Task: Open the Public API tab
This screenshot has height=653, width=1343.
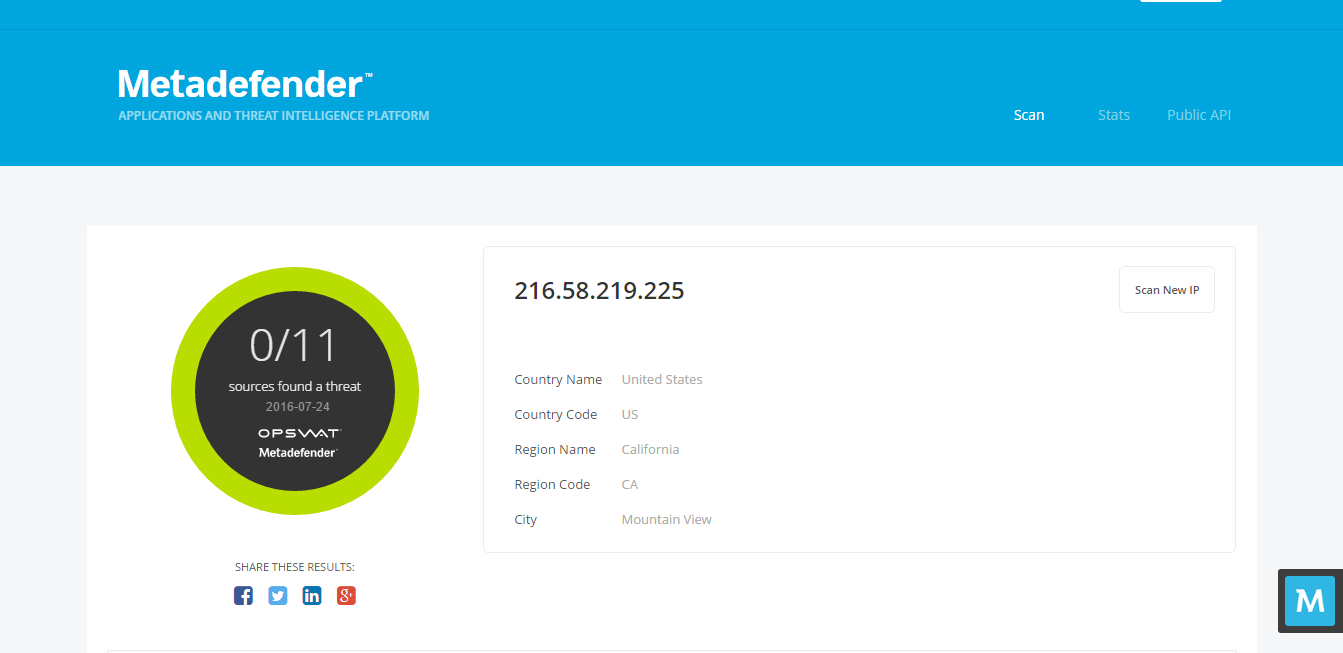Action: (x=1199, y=115)
